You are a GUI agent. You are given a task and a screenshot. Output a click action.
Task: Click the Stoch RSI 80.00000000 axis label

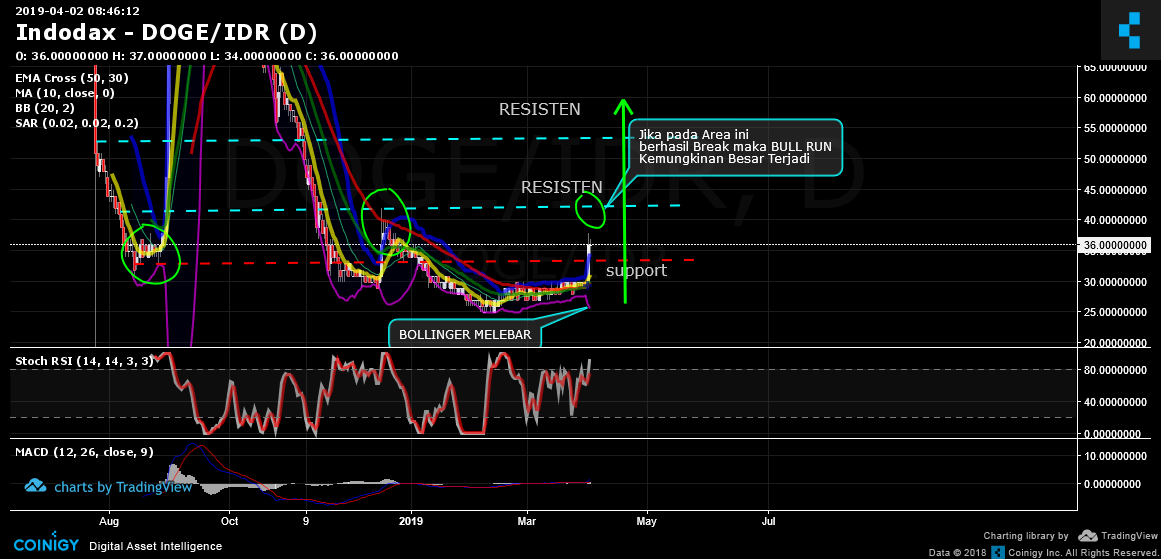click(1117, 370)
